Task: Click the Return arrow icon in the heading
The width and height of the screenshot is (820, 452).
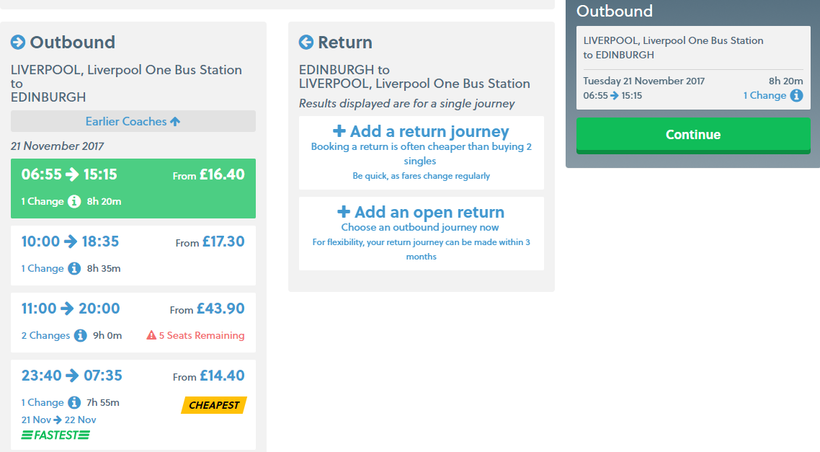Action: pyautogui.click(x=307, y=42)
